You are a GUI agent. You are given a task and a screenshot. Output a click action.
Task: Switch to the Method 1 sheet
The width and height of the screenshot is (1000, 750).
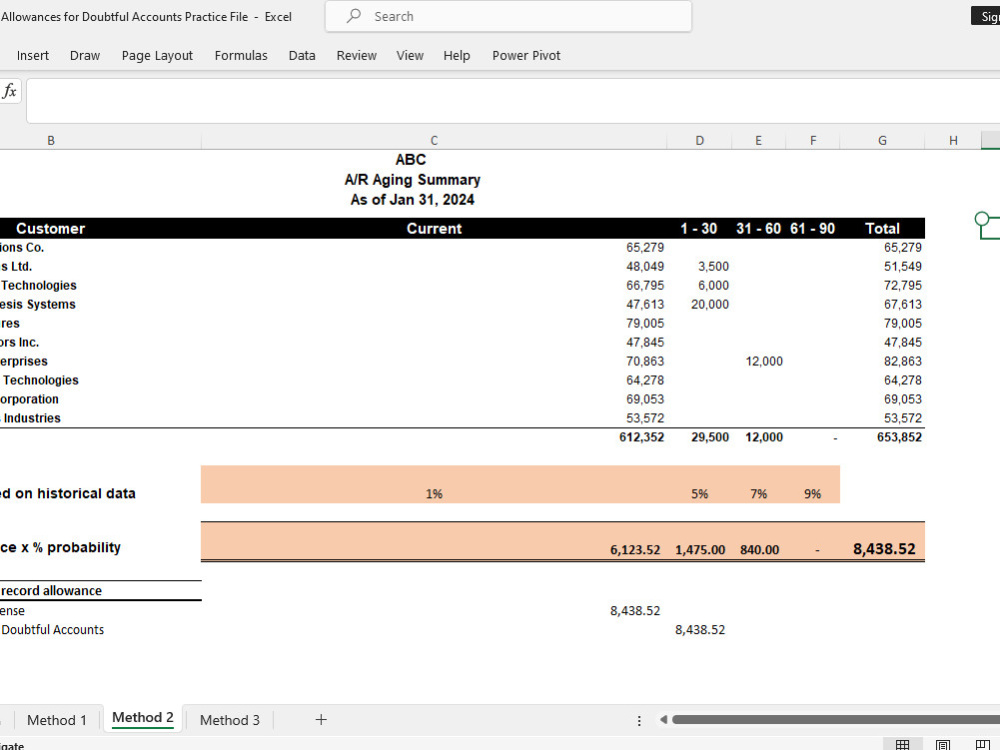tap(57, 720)
